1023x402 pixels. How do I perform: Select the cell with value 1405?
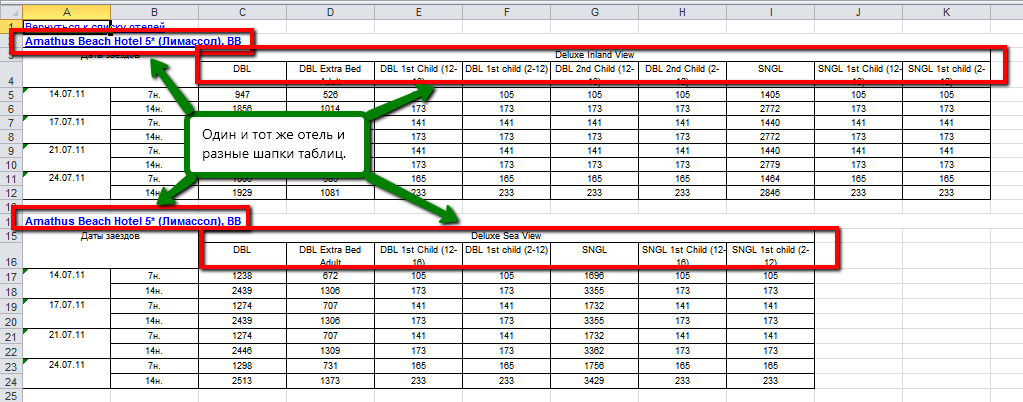771,95
